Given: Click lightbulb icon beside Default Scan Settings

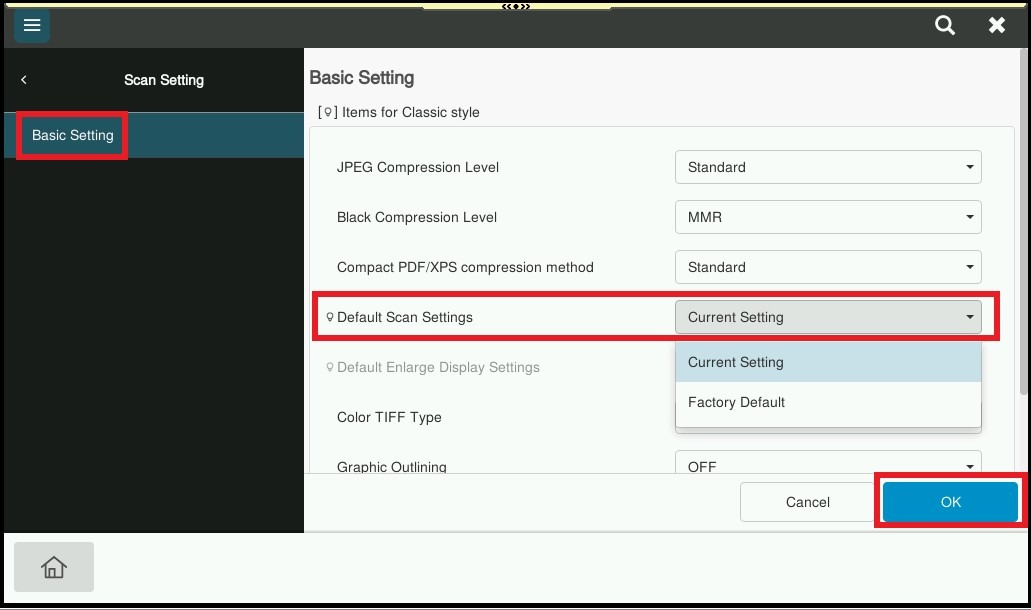Looking at the screenshot, I should (x=329, y=317).
